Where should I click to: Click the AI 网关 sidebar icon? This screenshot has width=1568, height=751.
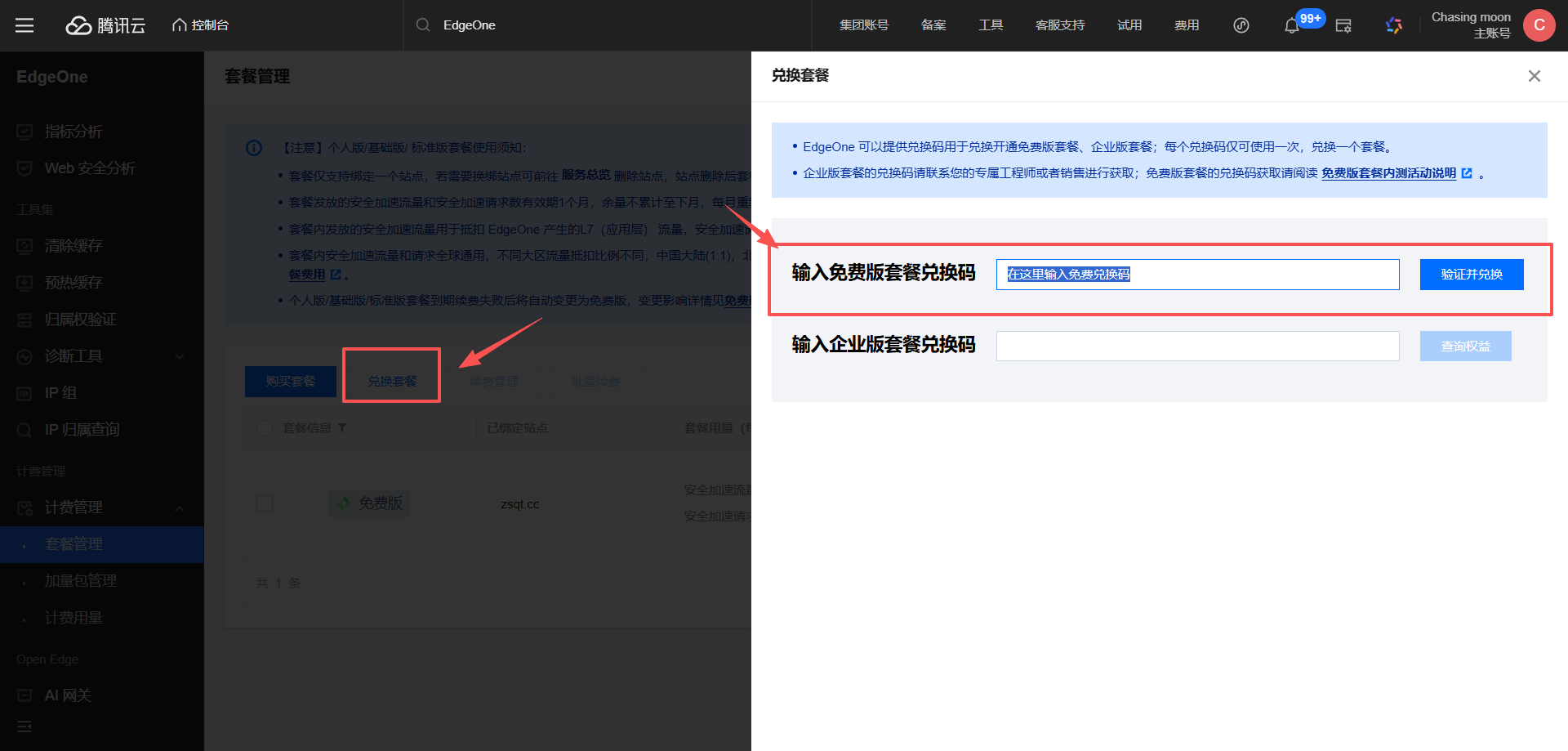(24, 695)
